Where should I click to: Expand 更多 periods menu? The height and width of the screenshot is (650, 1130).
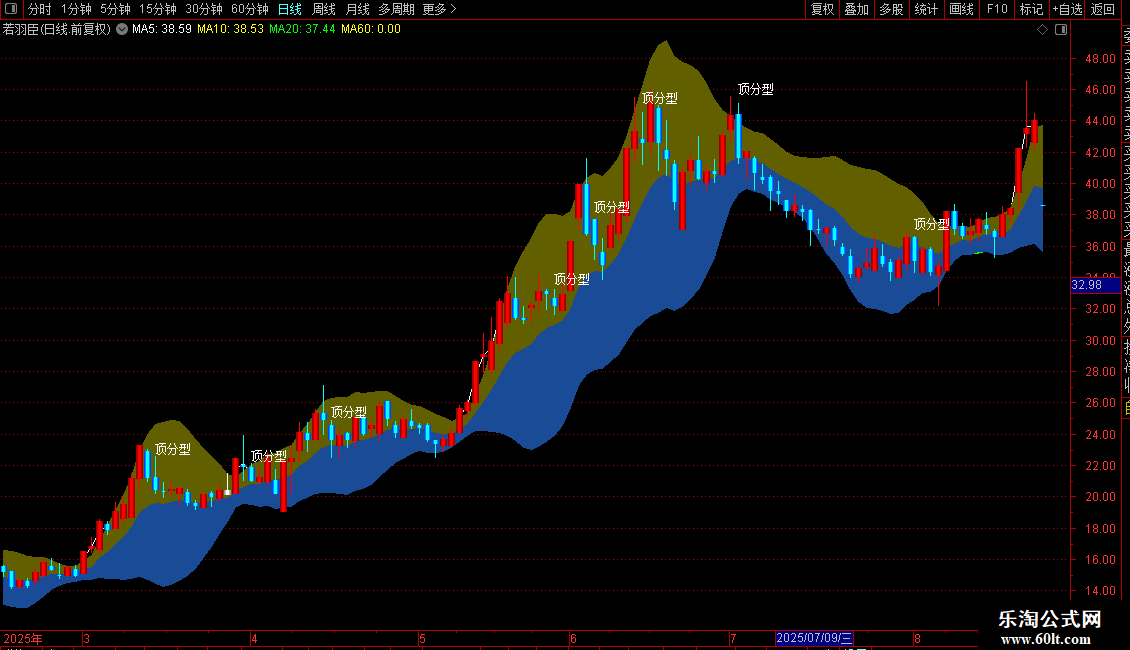coord(439,9)
